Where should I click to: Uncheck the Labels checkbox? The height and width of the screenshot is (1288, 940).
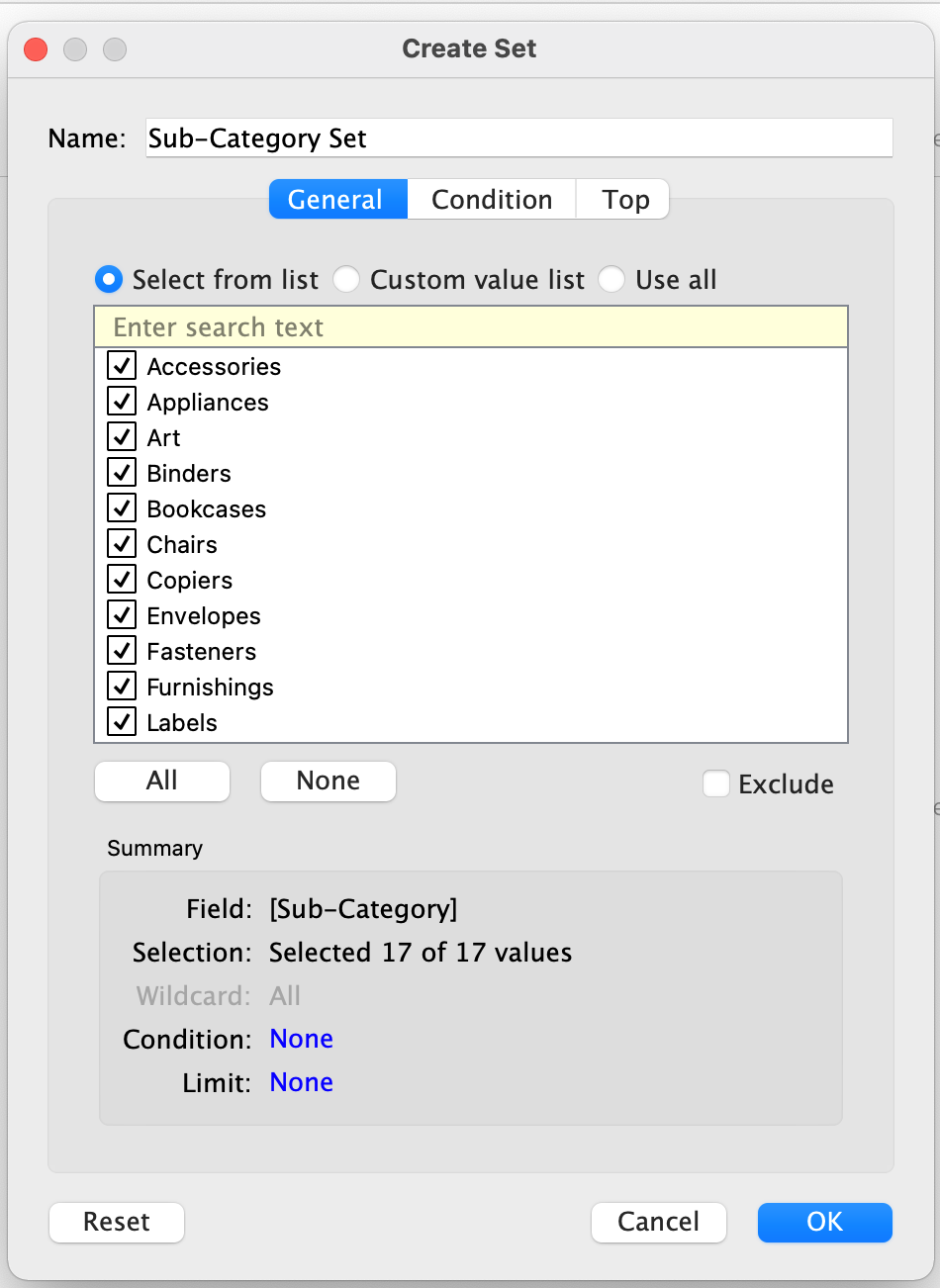click(122, 722)
